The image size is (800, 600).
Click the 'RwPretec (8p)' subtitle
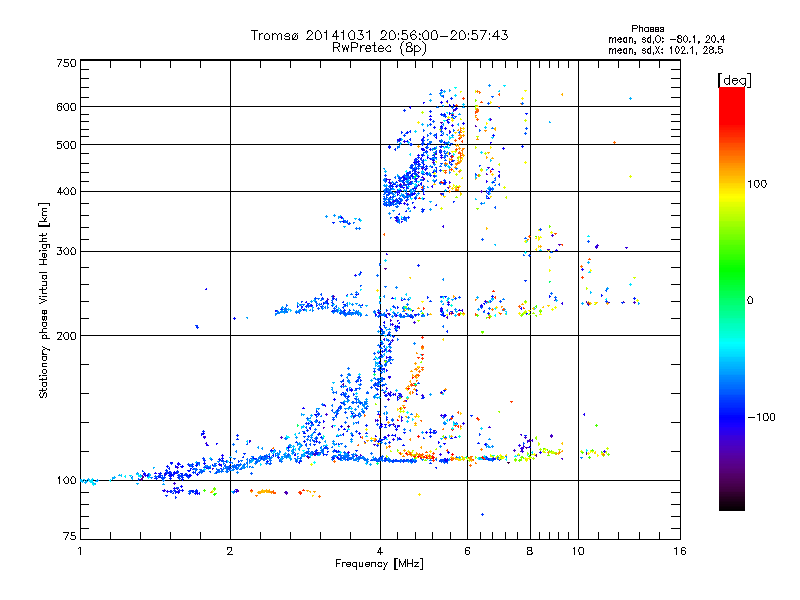click(x=380, y=48)
